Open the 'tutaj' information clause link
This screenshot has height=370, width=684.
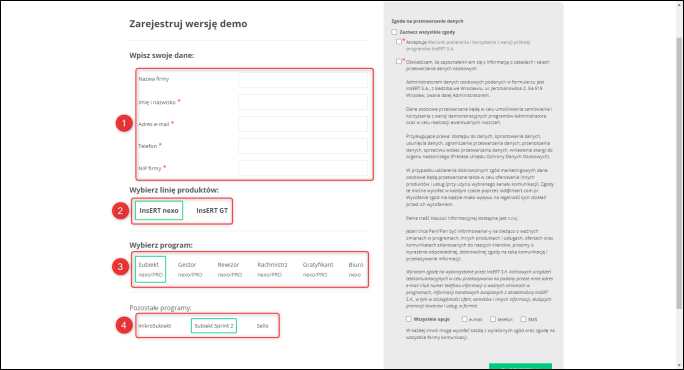[x=513, y=218]
